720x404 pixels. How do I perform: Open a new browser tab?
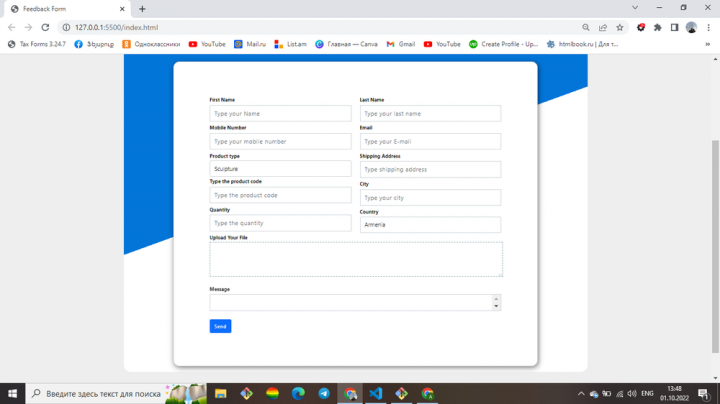pos(142,9)
